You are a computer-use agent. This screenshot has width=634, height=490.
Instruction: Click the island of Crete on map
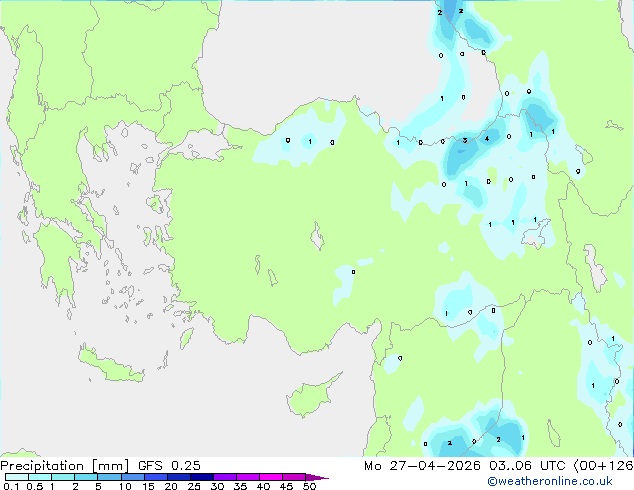coord(110,365)
